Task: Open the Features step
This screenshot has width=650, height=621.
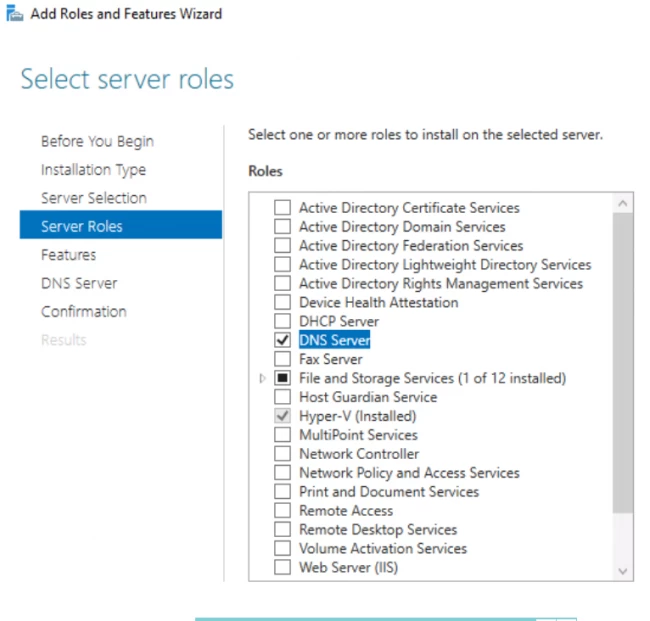Action: (68, 255)
